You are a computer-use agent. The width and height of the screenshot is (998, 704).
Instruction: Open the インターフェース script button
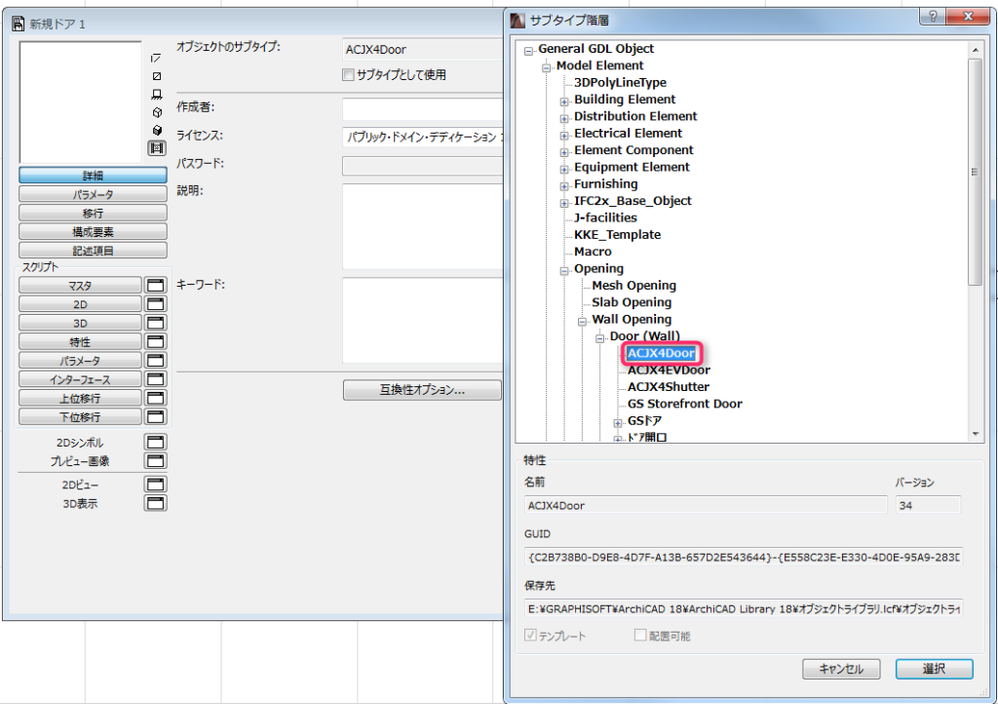pos(80,379)
